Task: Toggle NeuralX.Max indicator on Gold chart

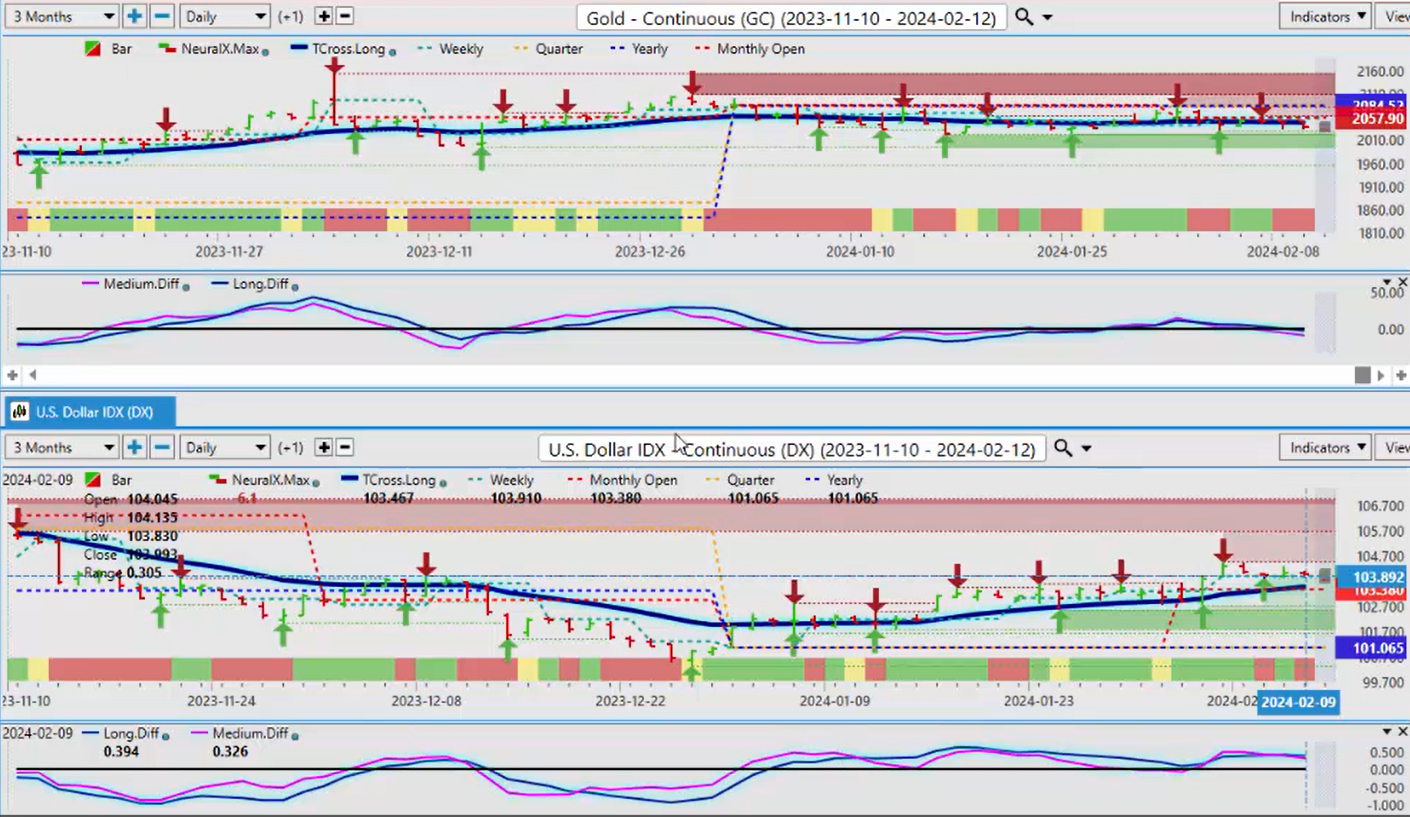Action: 213,48
